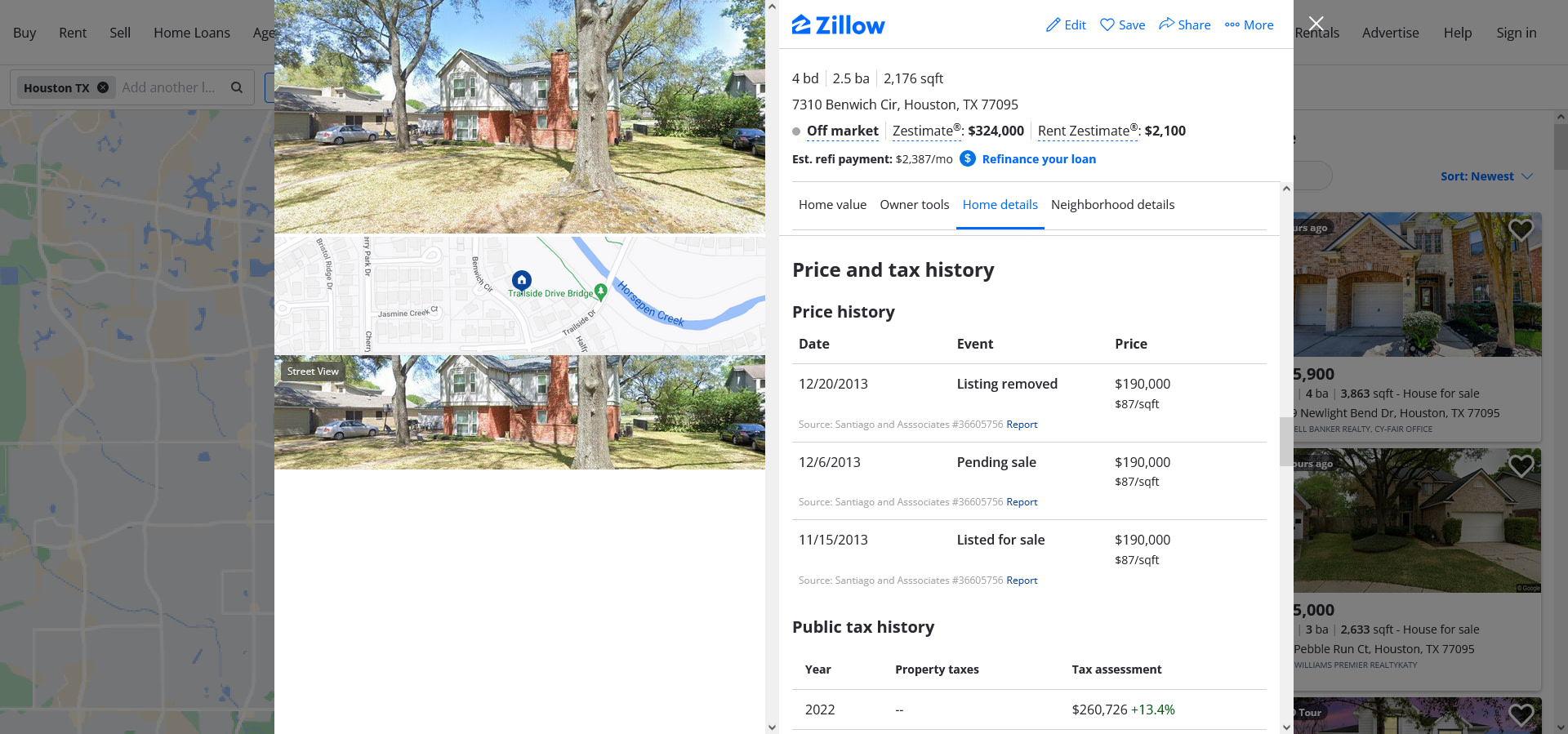Image resolution: width=1568 pixels, height=734 pixels.
Task: Click details panel scrollbar up arrow
Action: click(1286, 189)
